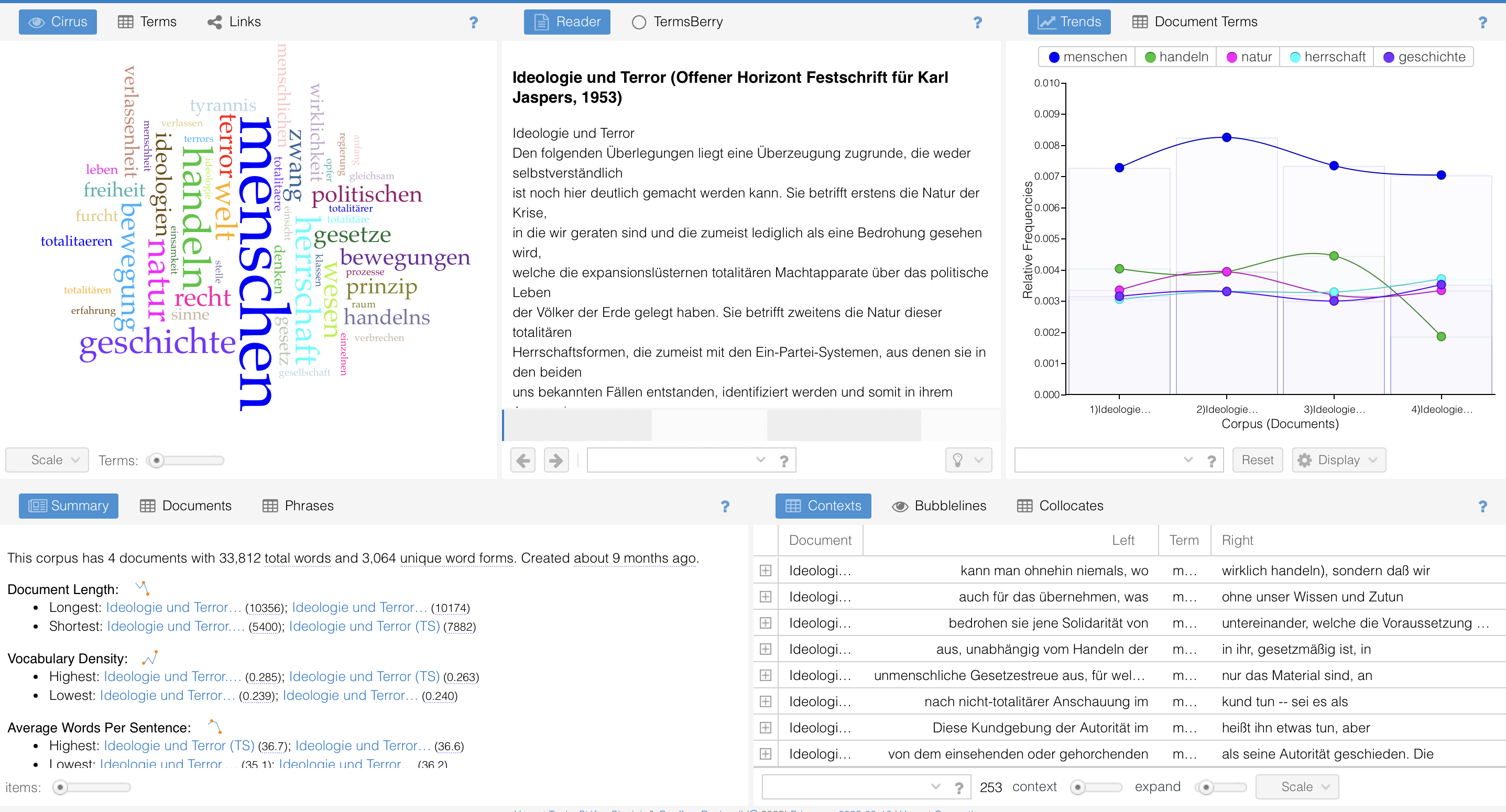This screenshot has height=812, width=1506.
Task: Expand the first Contexts row
Action: [x=765, y=570]
